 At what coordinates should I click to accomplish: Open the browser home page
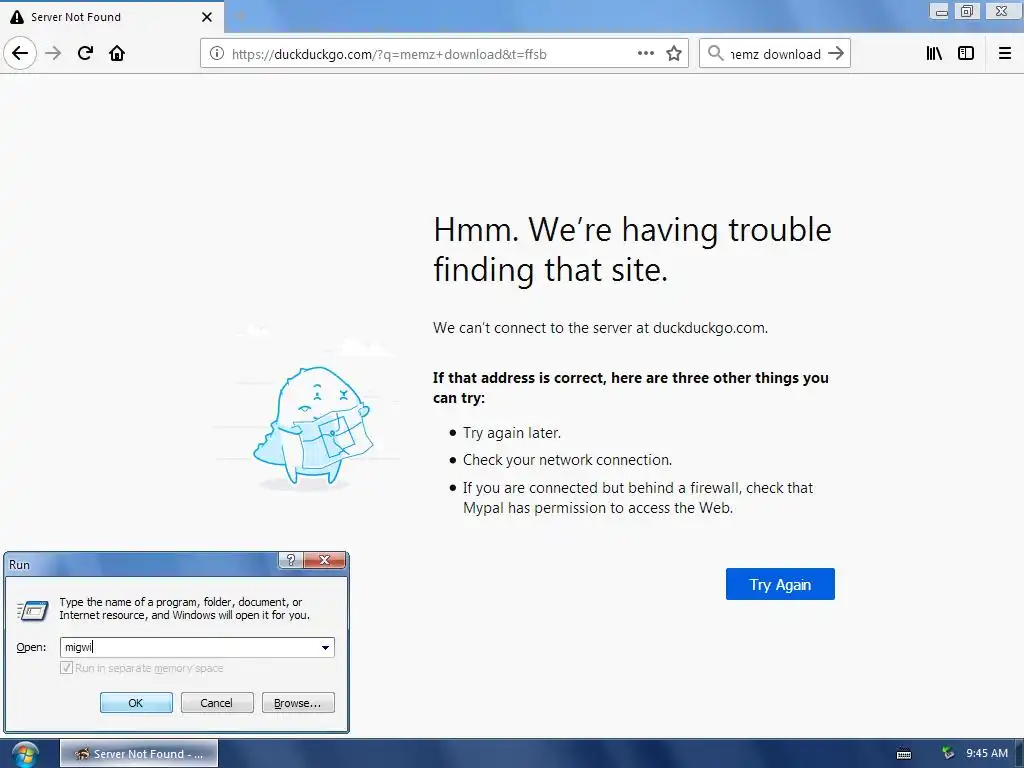117,54
